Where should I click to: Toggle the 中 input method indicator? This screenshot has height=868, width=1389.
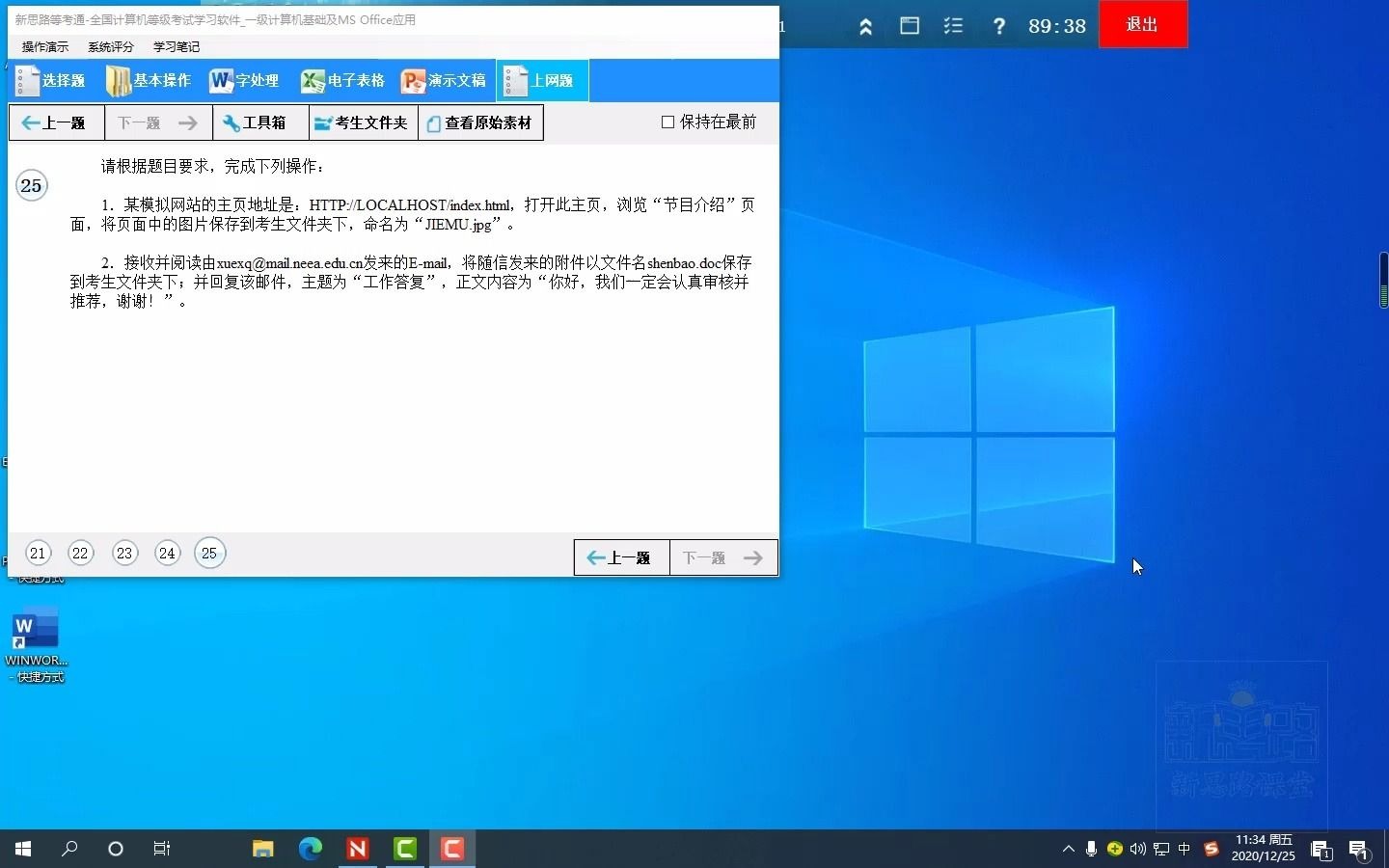coord(1184,850)
